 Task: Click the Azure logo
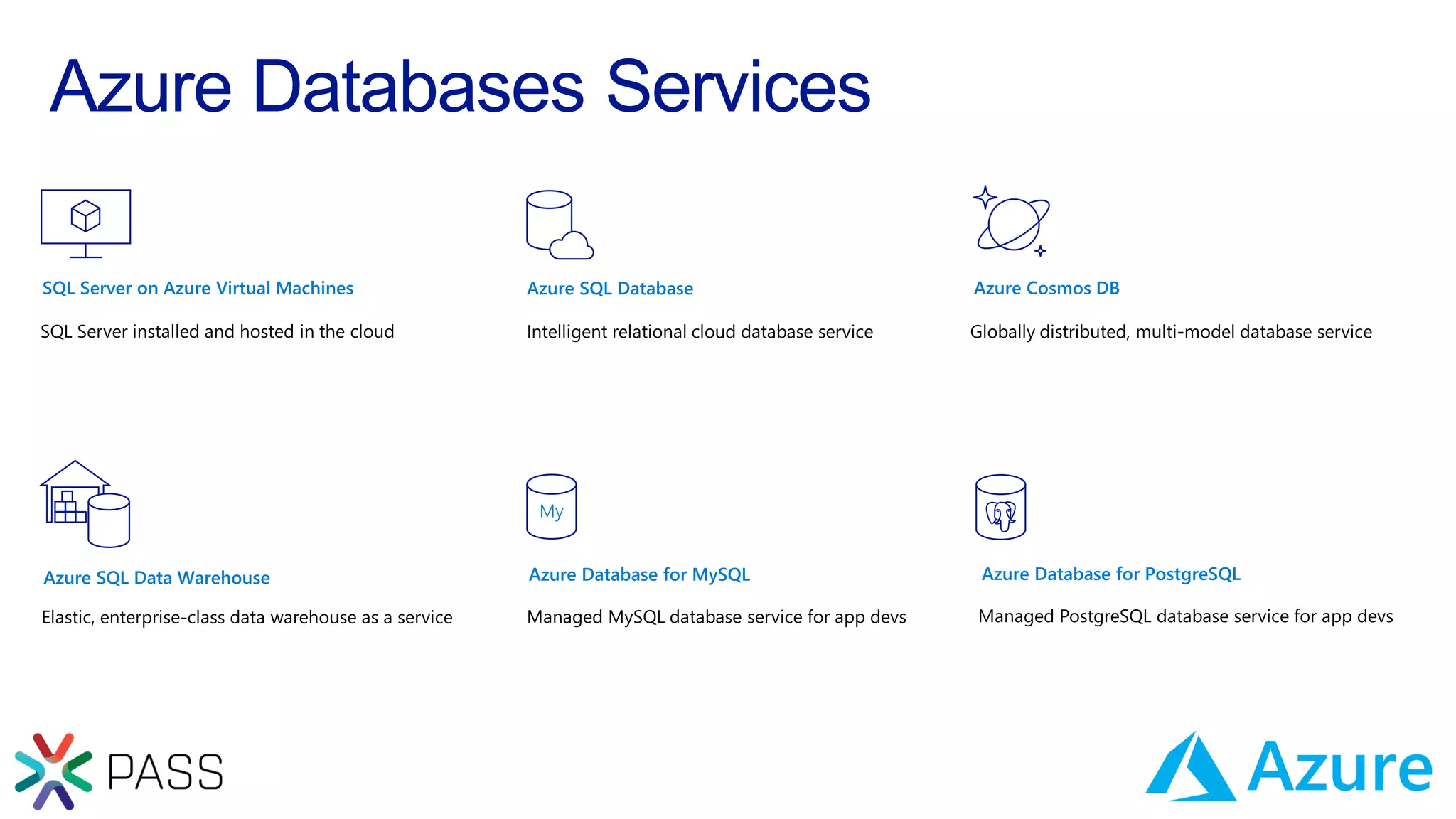[x=1288, y=766]
